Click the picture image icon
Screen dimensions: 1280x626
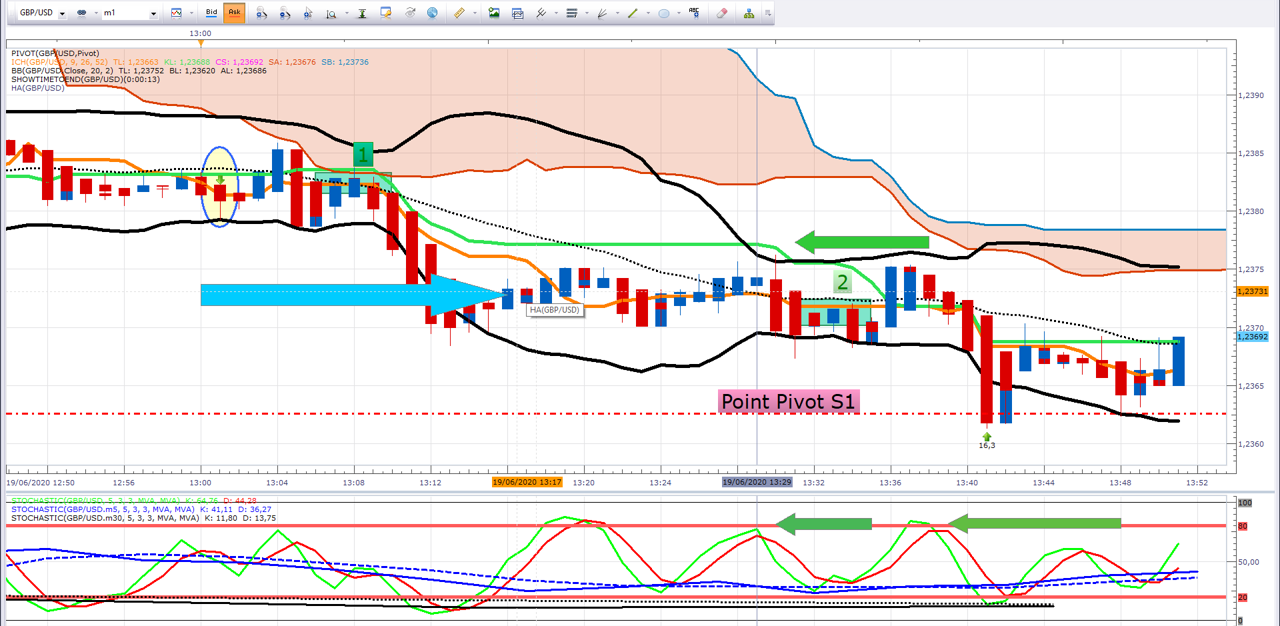click(x=494, y=14)
